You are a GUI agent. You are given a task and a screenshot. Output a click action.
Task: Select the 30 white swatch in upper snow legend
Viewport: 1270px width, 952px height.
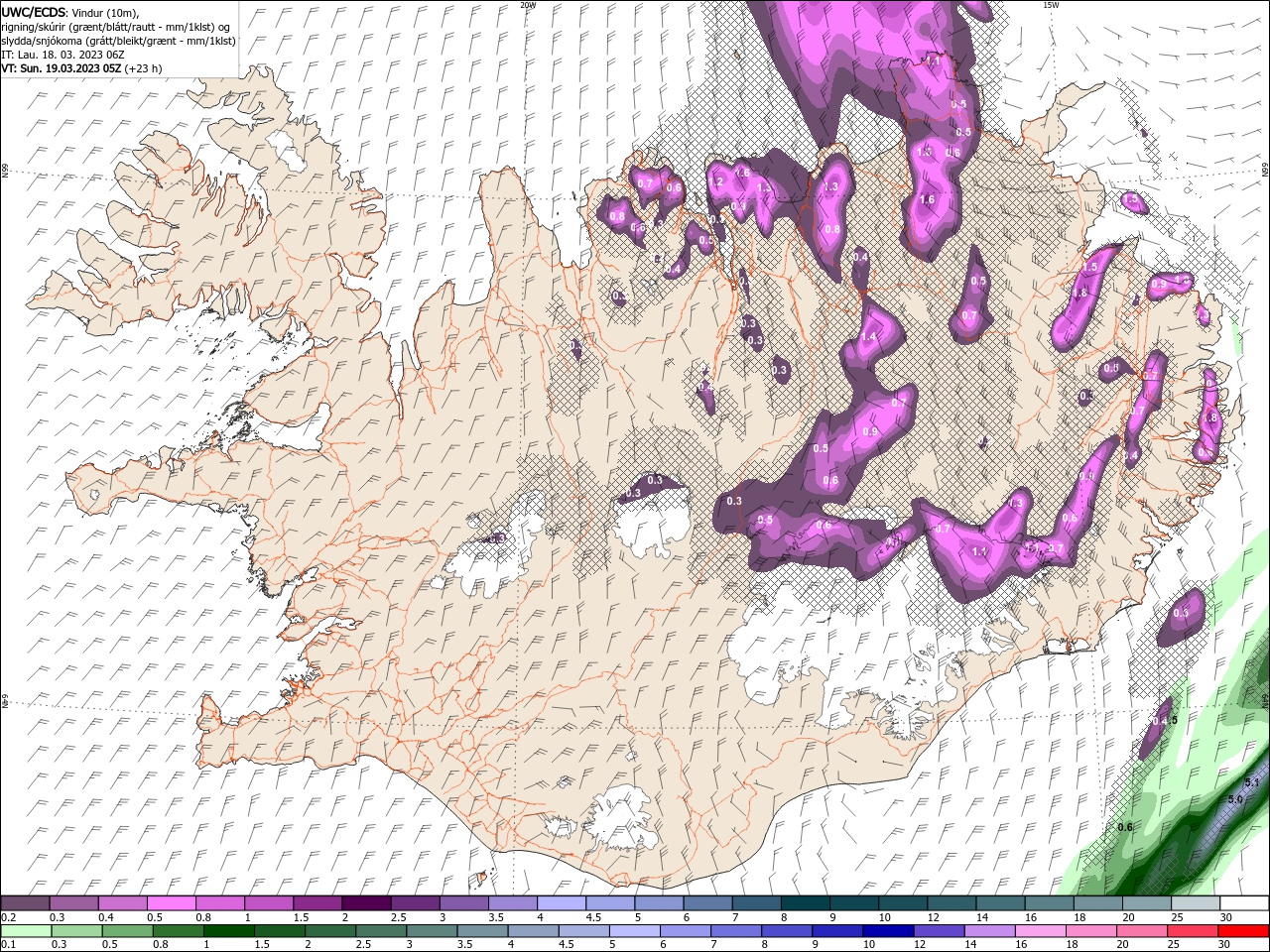pyautogui.click(x=1244, y=903)
